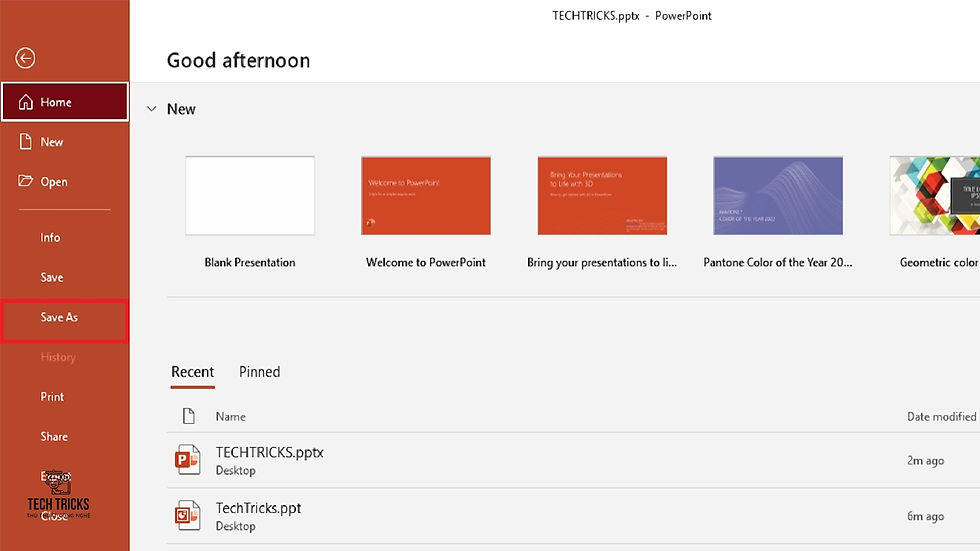This screenshot has height=551, width=980.
Task: Switch to the Recent tab
Action: [192, 372]
